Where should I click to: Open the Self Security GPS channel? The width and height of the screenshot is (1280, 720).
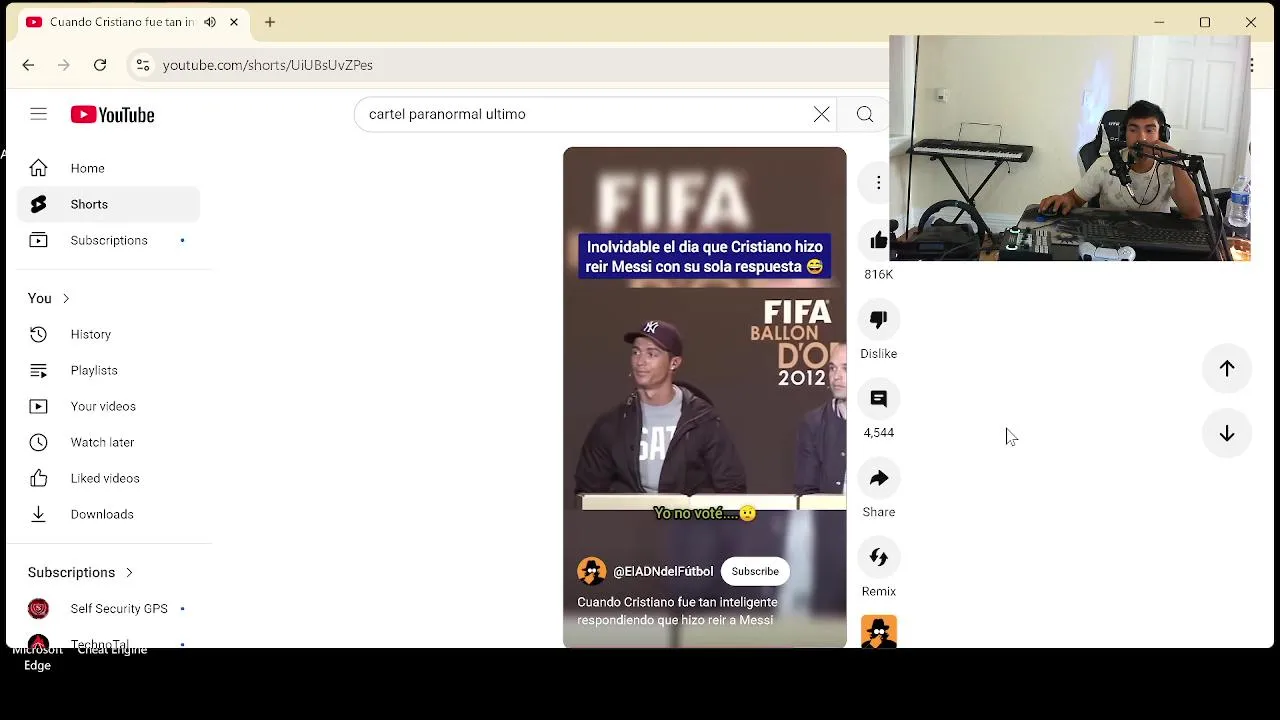(x=108, y=608)
